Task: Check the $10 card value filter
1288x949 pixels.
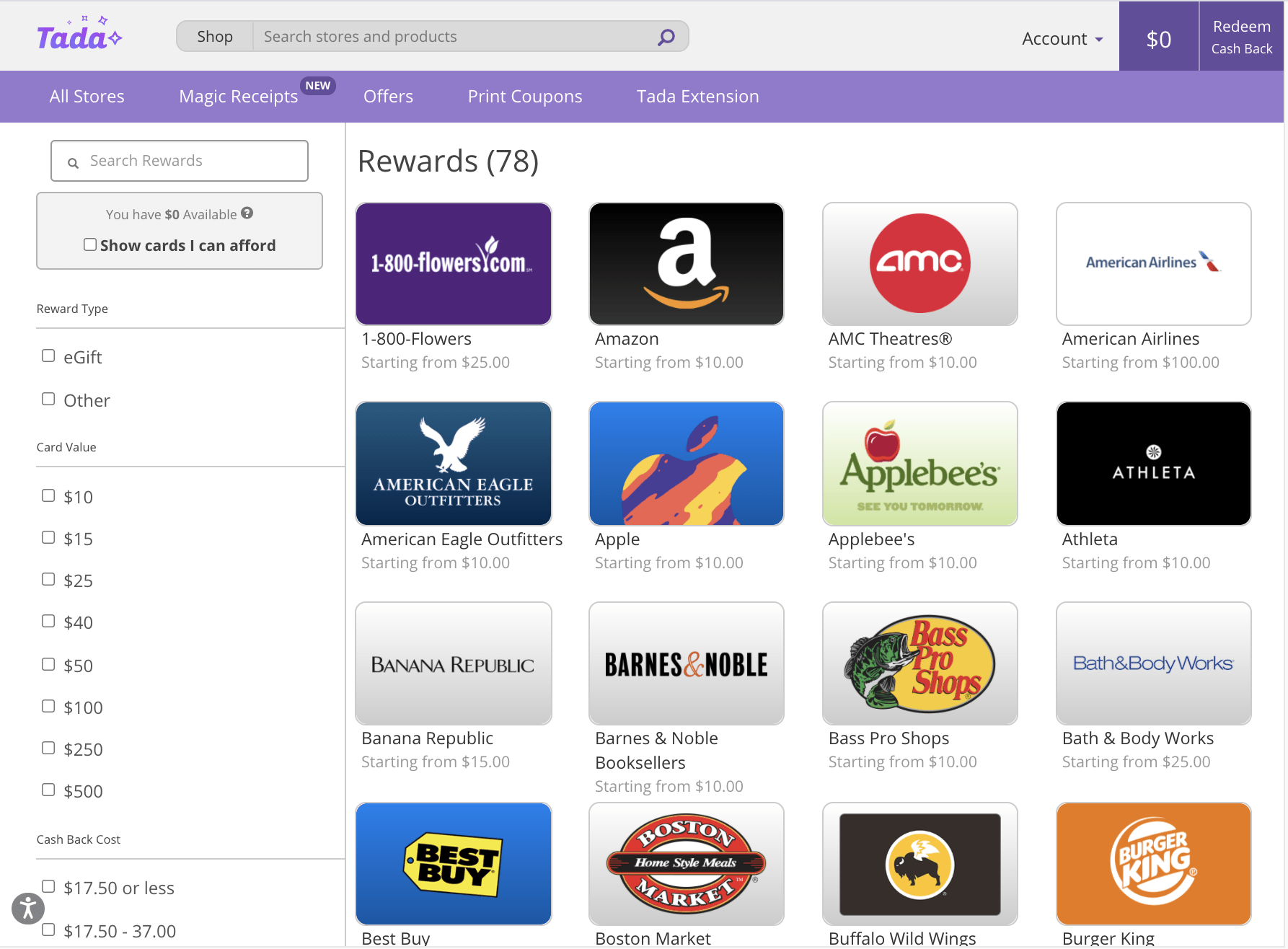Action: 48,495
